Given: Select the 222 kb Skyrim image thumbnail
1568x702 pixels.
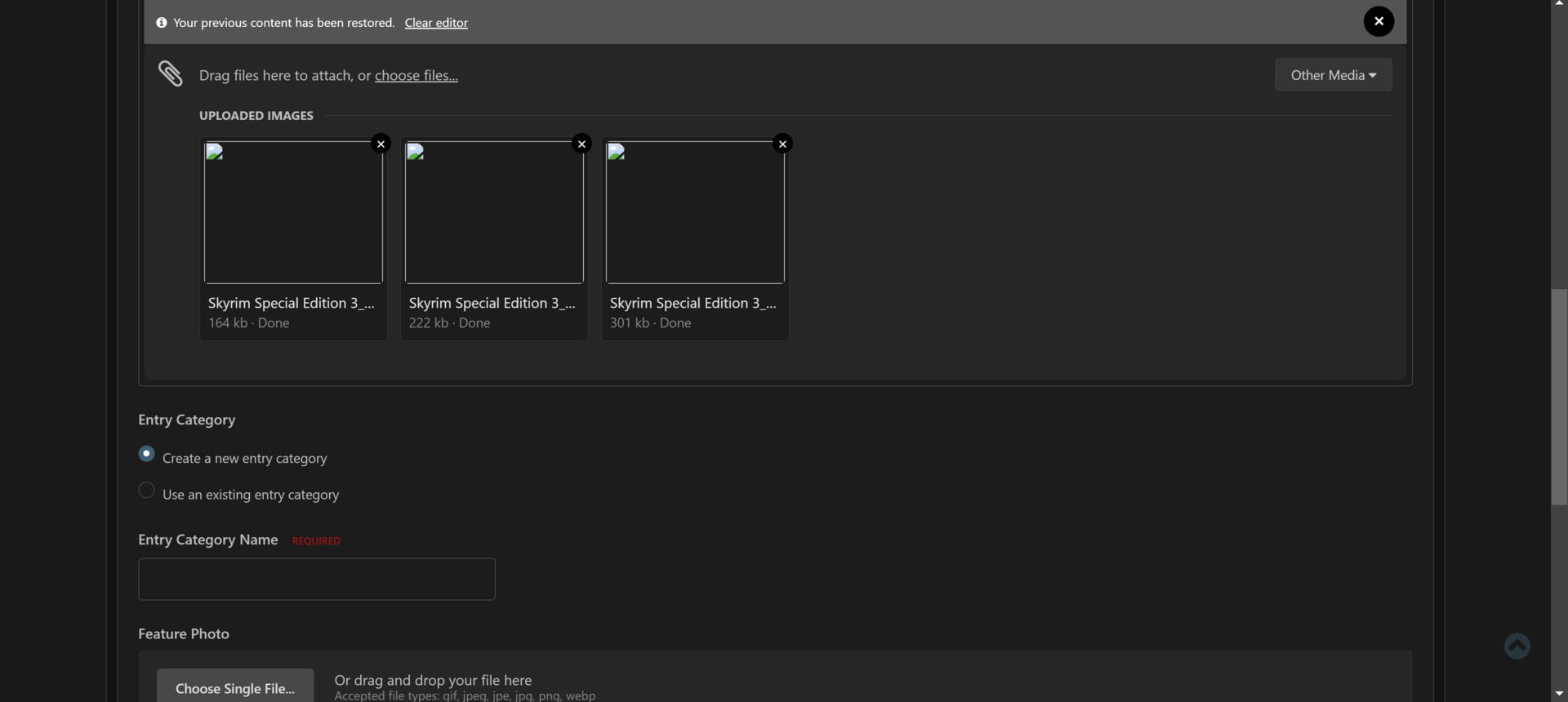Looking at the screenshot, I should click(494, 212).
